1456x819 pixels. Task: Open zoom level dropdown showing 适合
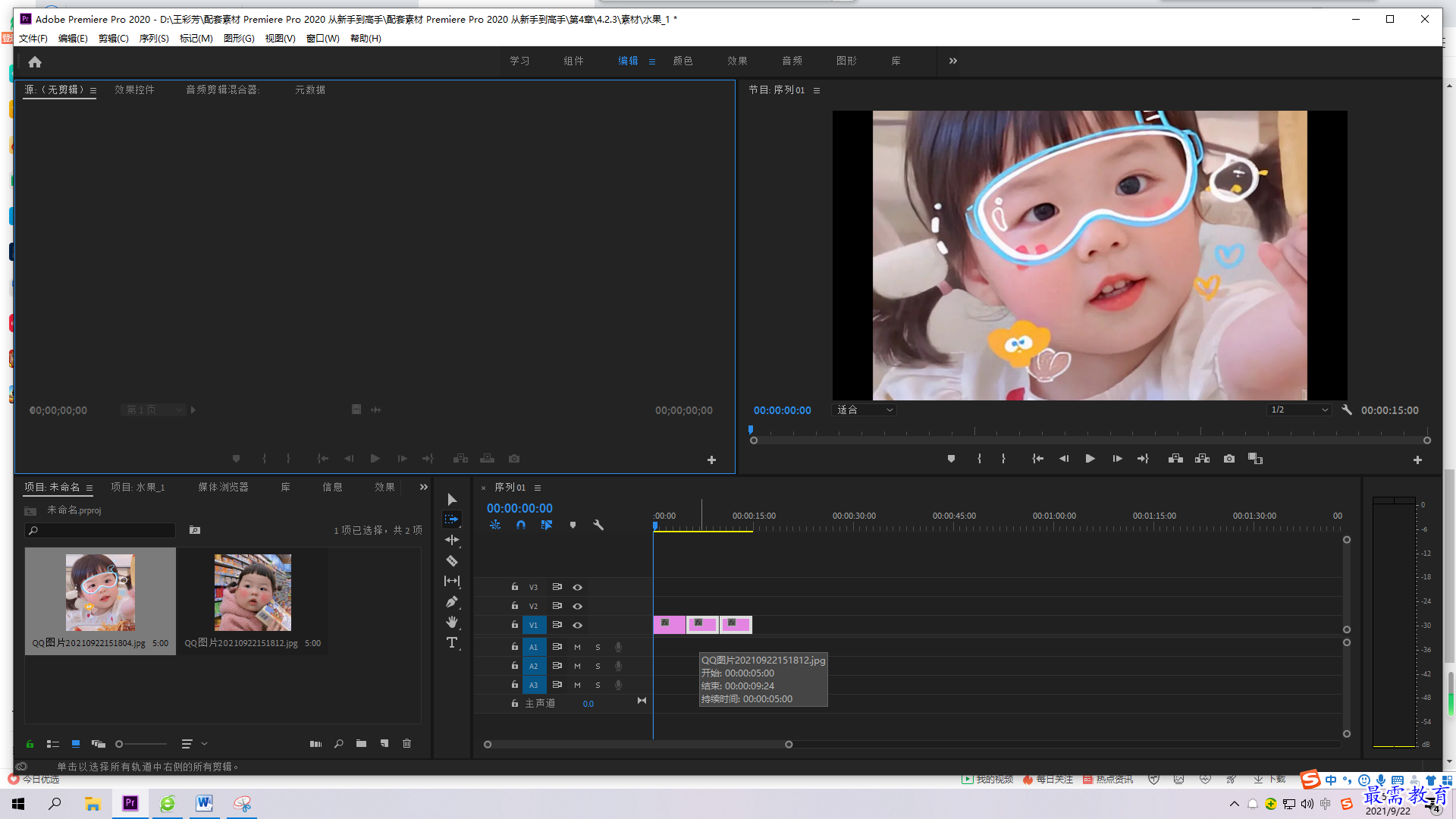[865, 409]
